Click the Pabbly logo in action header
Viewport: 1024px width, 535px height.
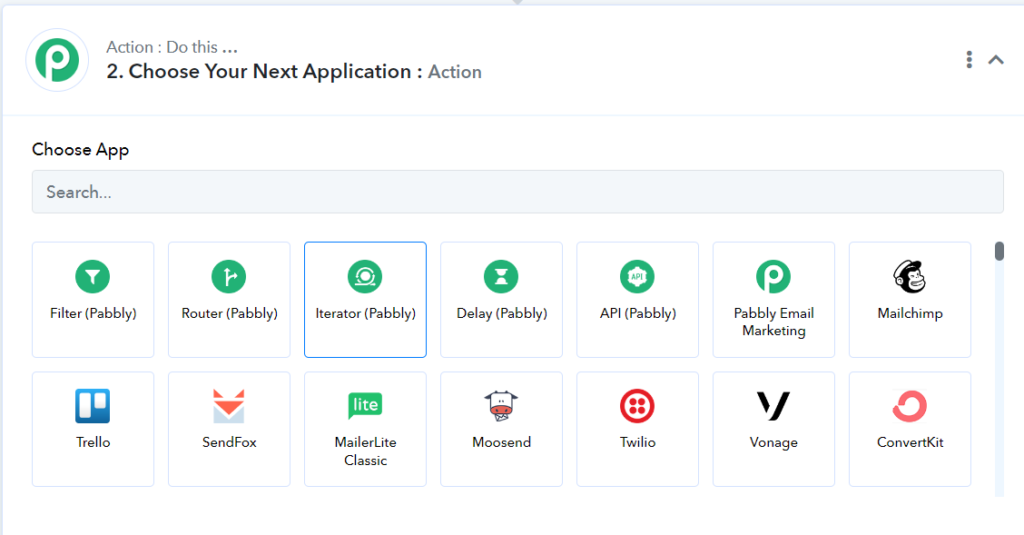click(57, 60)
